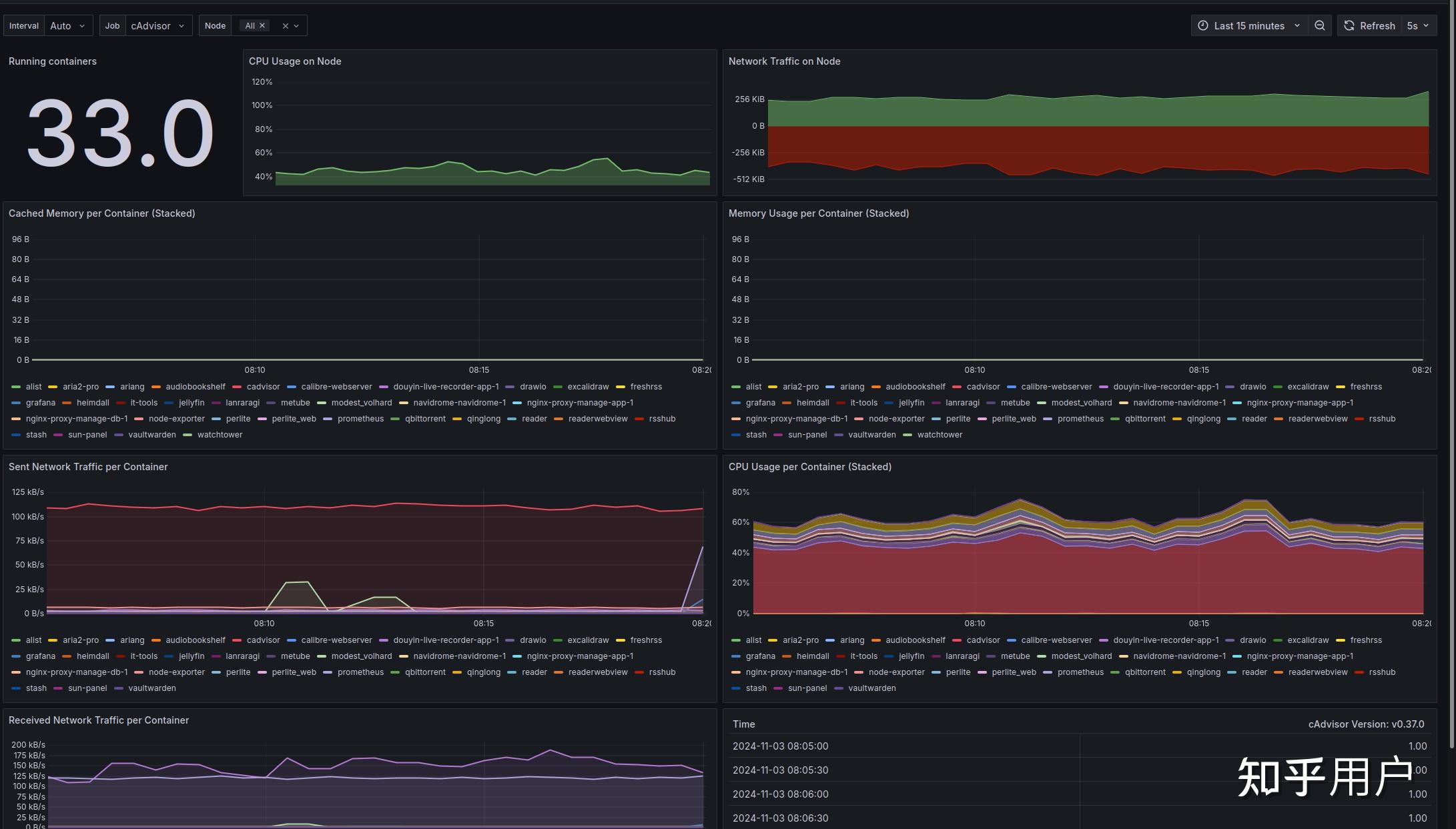The height and width of the screenshot is (829, 1456).
Task: Click the zoom out time range icon
Action: (x=1319, y=25)
